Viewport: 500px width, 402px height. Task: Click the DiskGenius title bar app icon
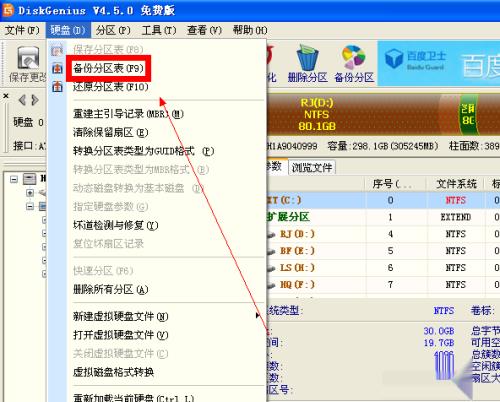coord(8,10)
